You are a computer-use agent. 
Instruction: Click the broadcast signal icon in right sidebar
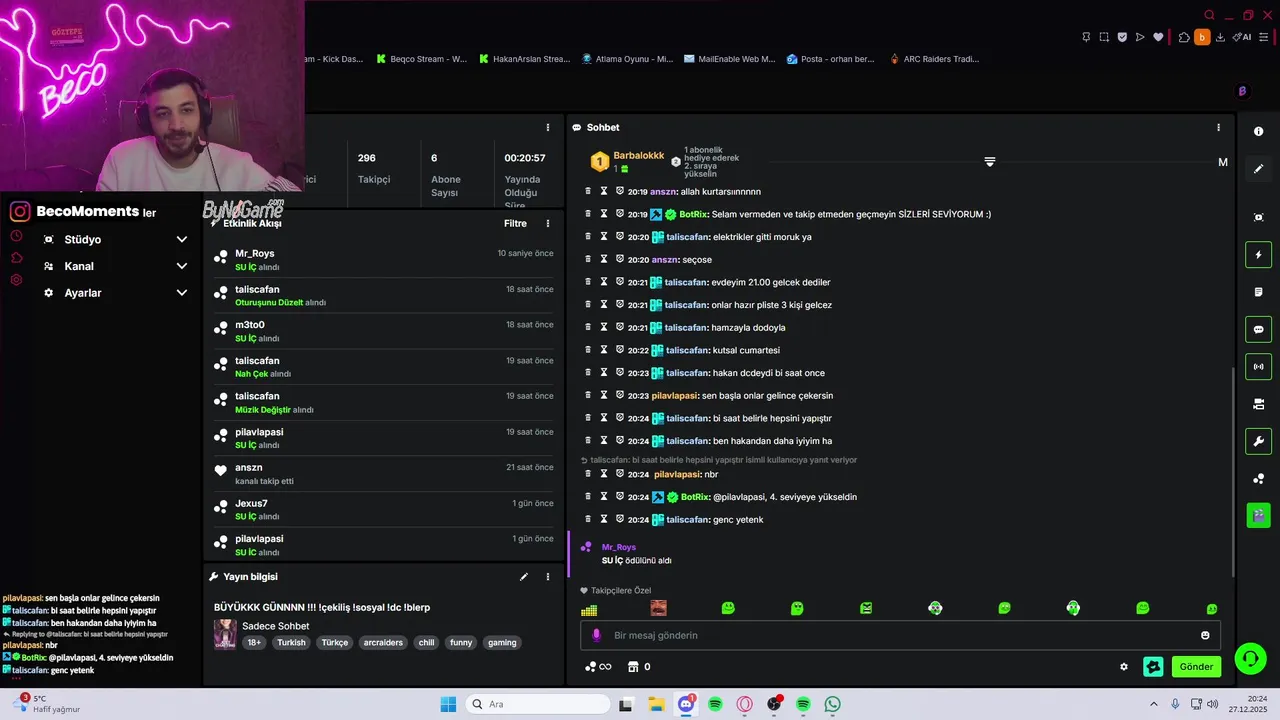coord(1258,366)
